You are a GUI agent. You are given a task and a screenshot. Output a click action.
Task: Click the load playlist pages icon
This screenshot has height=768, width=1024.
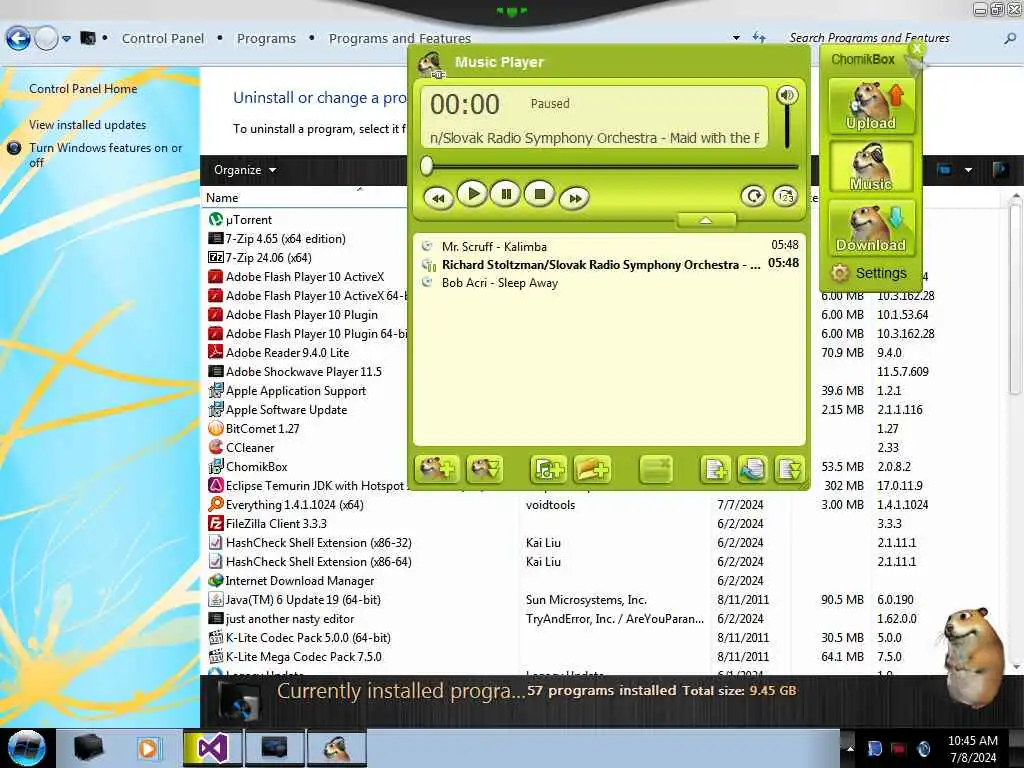coord(752,469)
